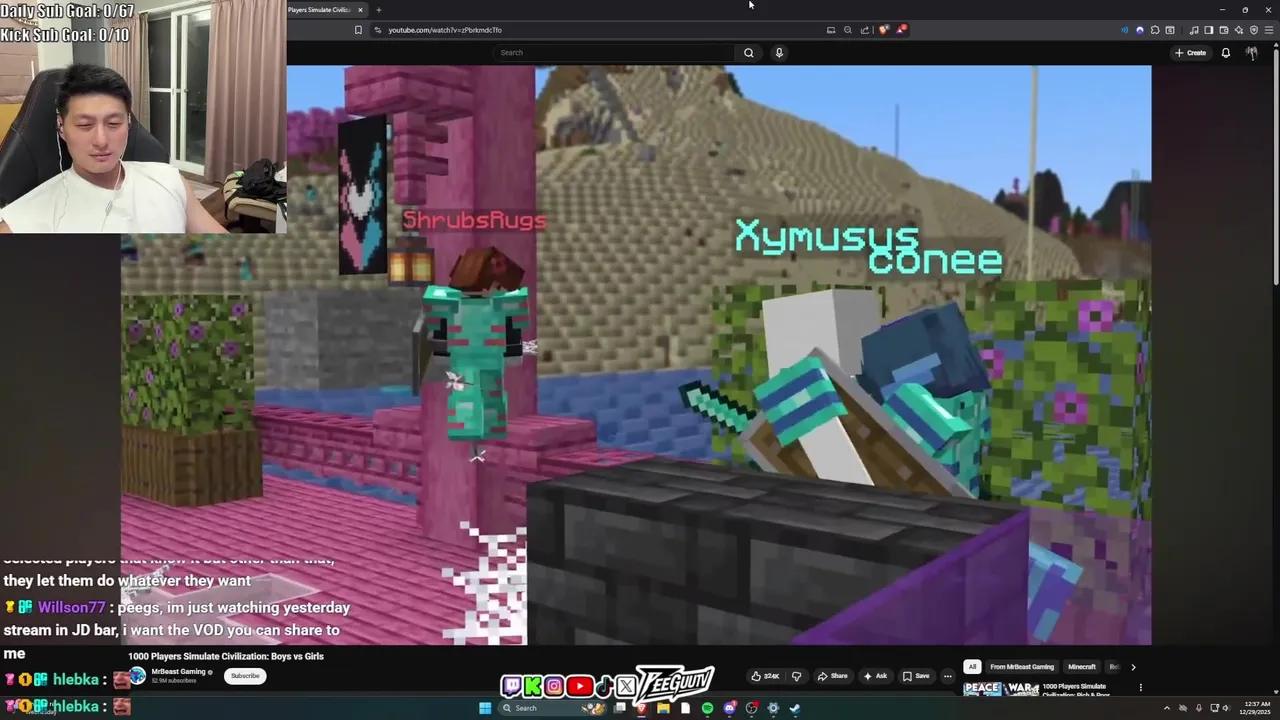Expand the system tray hidden icons chevron

[x=1167, y=708]
